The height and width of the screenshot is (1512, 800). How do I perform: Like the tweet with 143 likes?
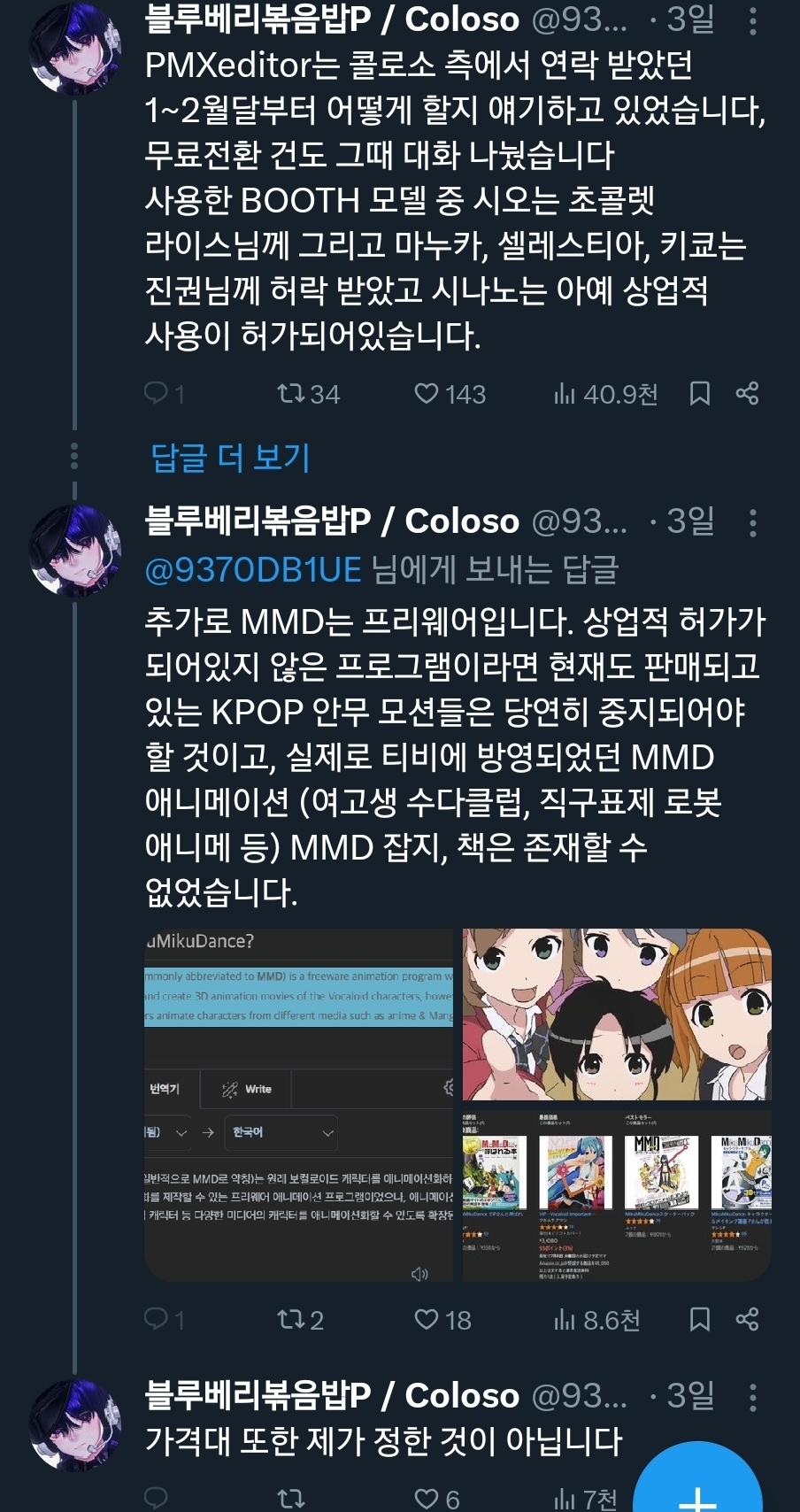pos(450,394)
